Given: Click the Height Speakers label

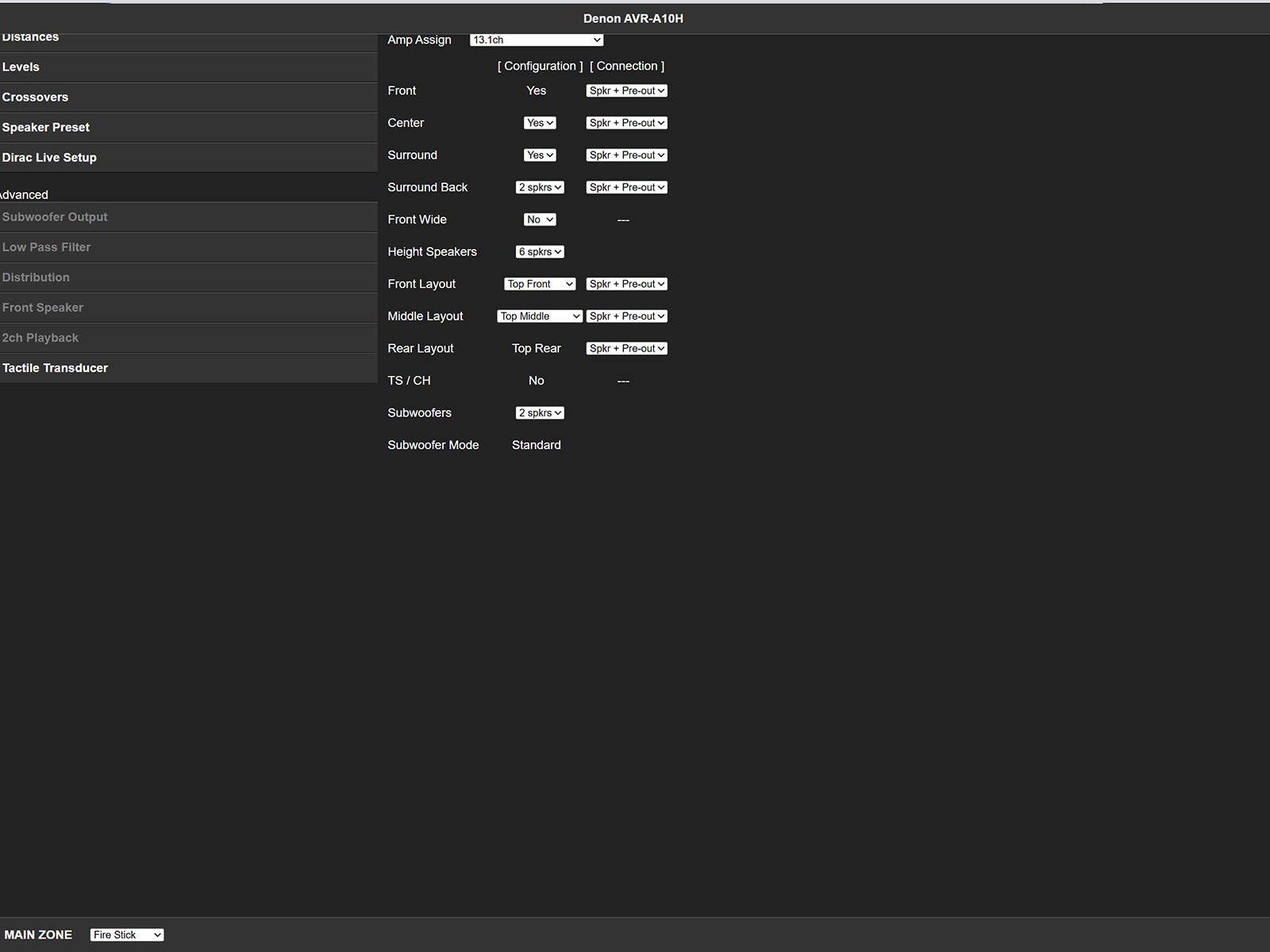Looking at the screenshot, I should [433, 251].
